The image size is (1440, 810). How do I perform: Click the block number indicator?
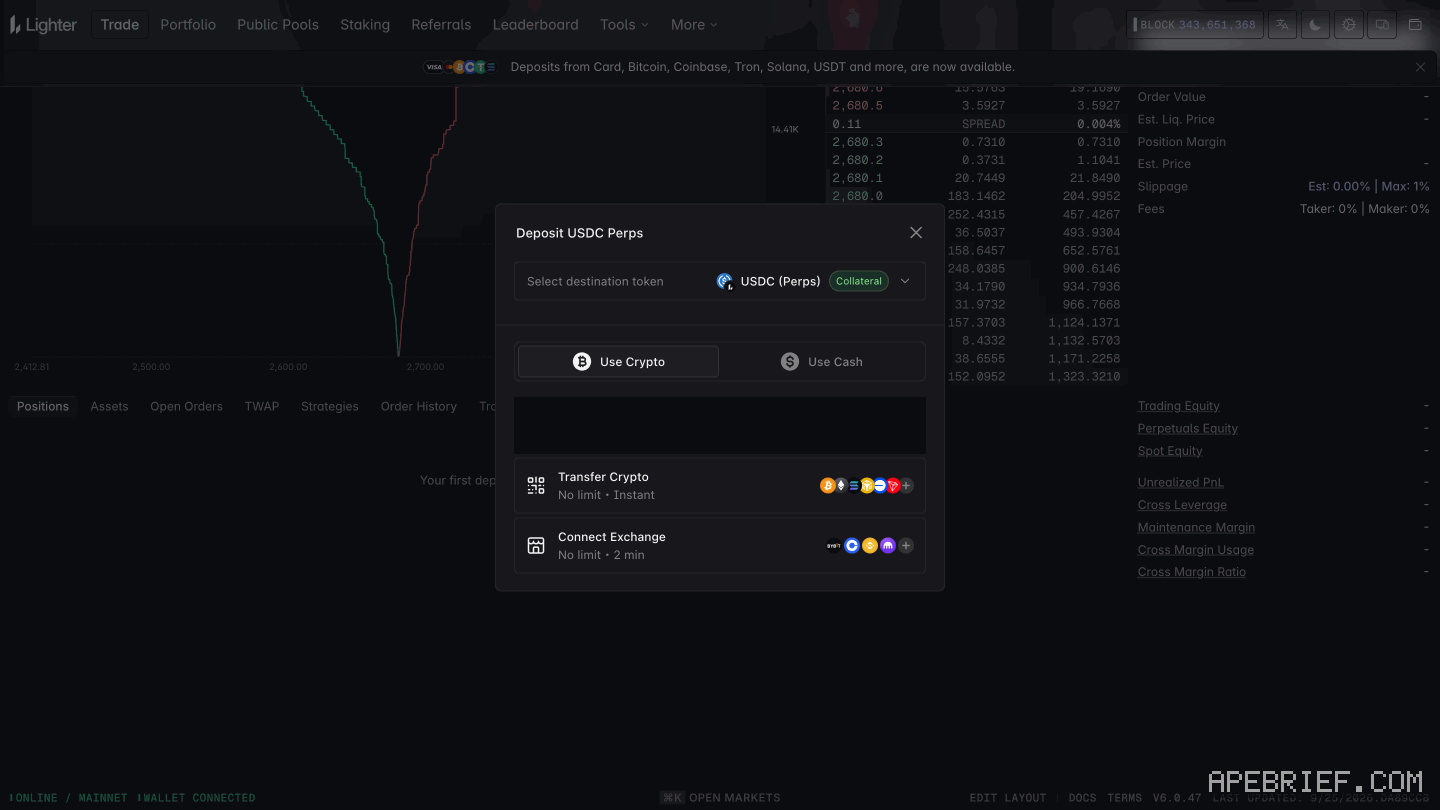point(1194,25)
